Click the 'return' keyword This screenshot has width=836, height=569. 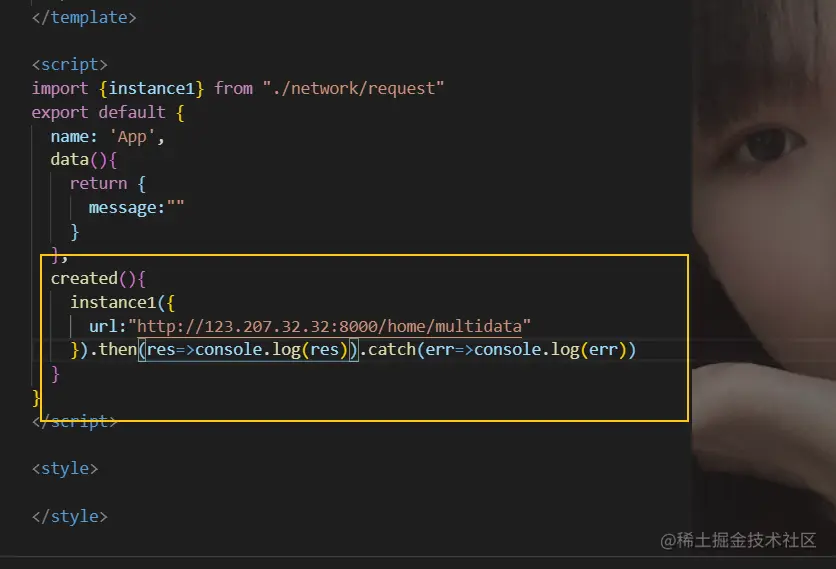pyautogui.click(x=99, y=183)
